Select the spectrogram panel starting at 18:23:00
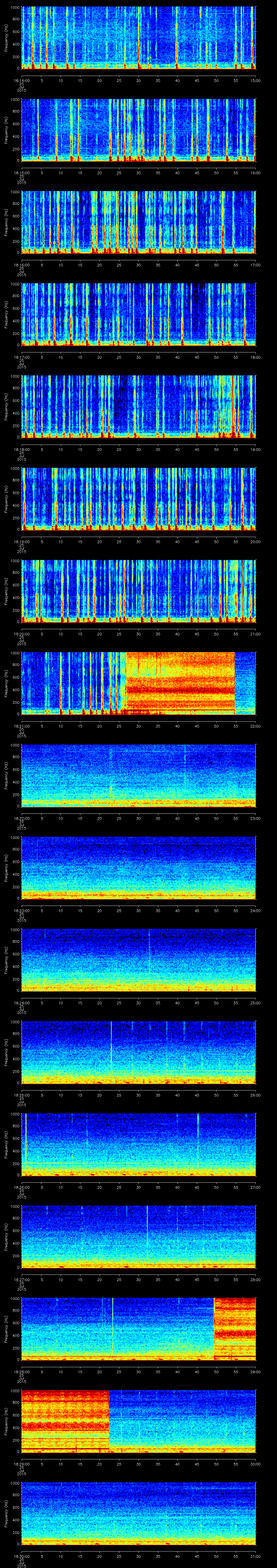This screenshot has height=1568, width=277. [x=138, y=868]
